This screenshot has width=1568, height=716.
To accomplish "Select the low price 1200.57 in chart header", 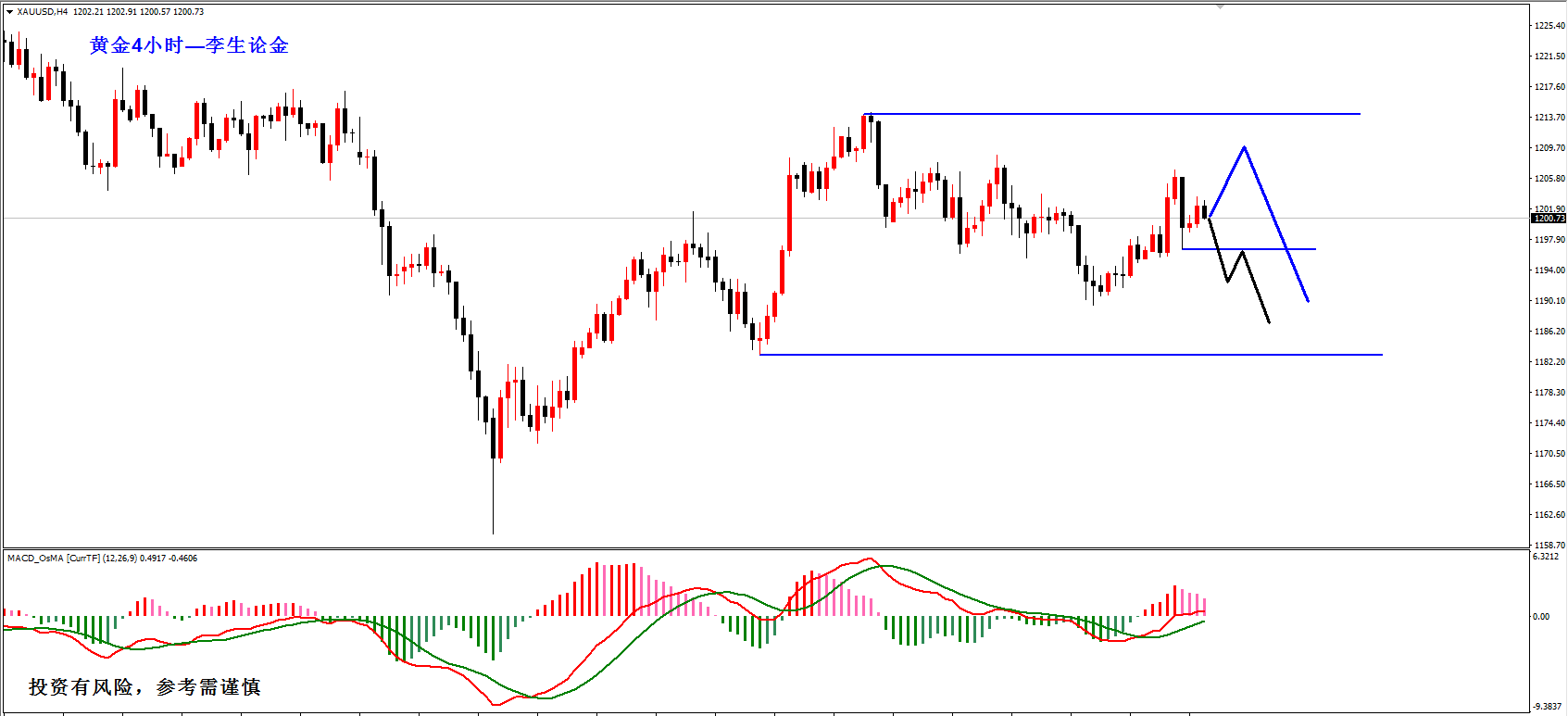I will [155, 12].
